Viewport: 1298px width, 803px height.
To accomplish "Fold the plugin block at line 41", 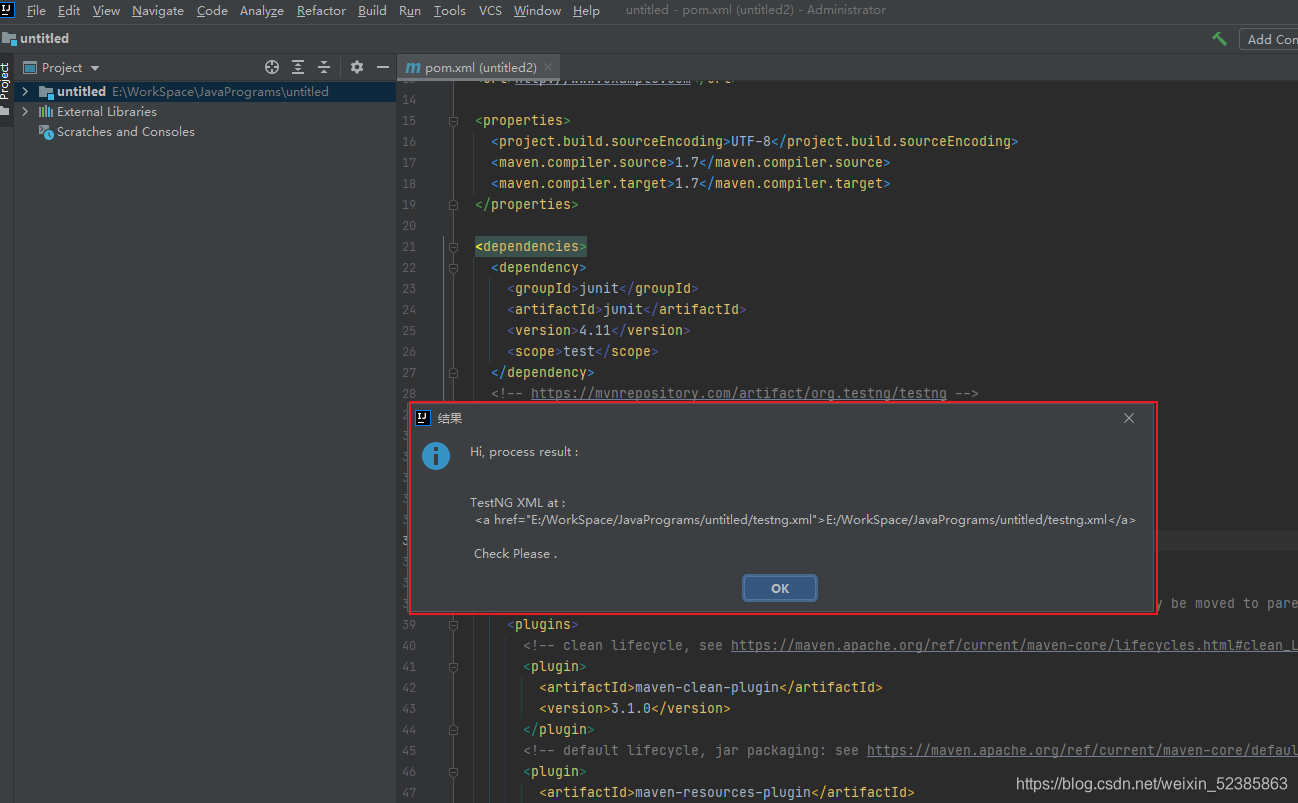I will click(x=454, y=666).
